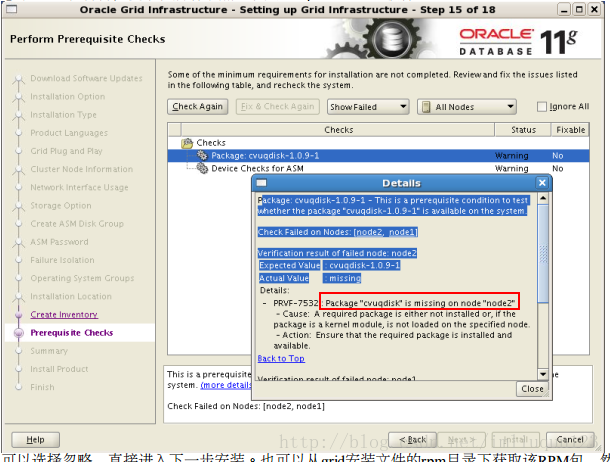Click the Check Again button
The width and height of the screenshot is (610, 462).
click(x=197, y=107)
